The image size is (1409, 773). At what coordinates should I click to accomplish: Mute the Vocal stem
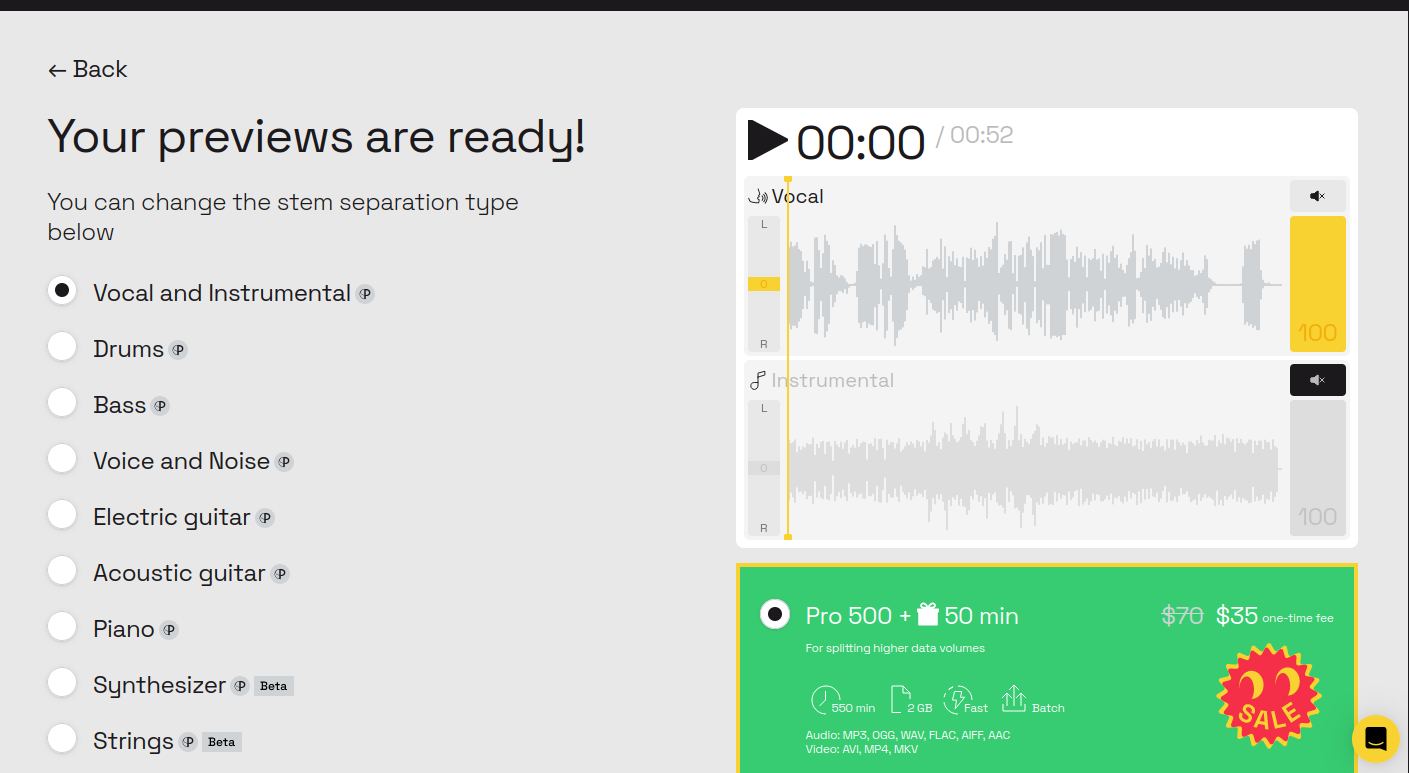[x=1317, y=195]
